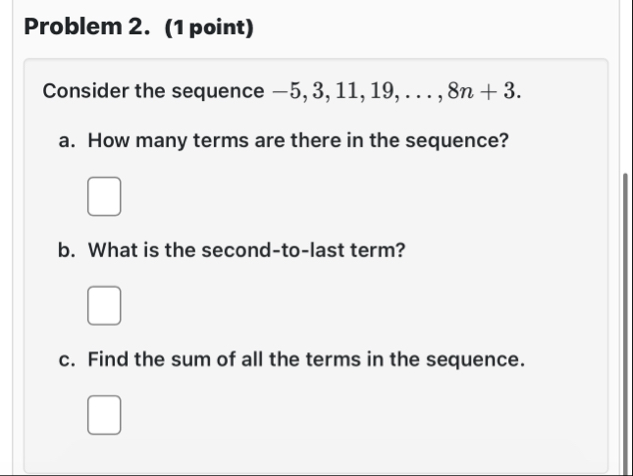Viewport: 633px width, 476px height.
Task: Click the first term '−5' in the sequence
Action: tap(287, 91)
